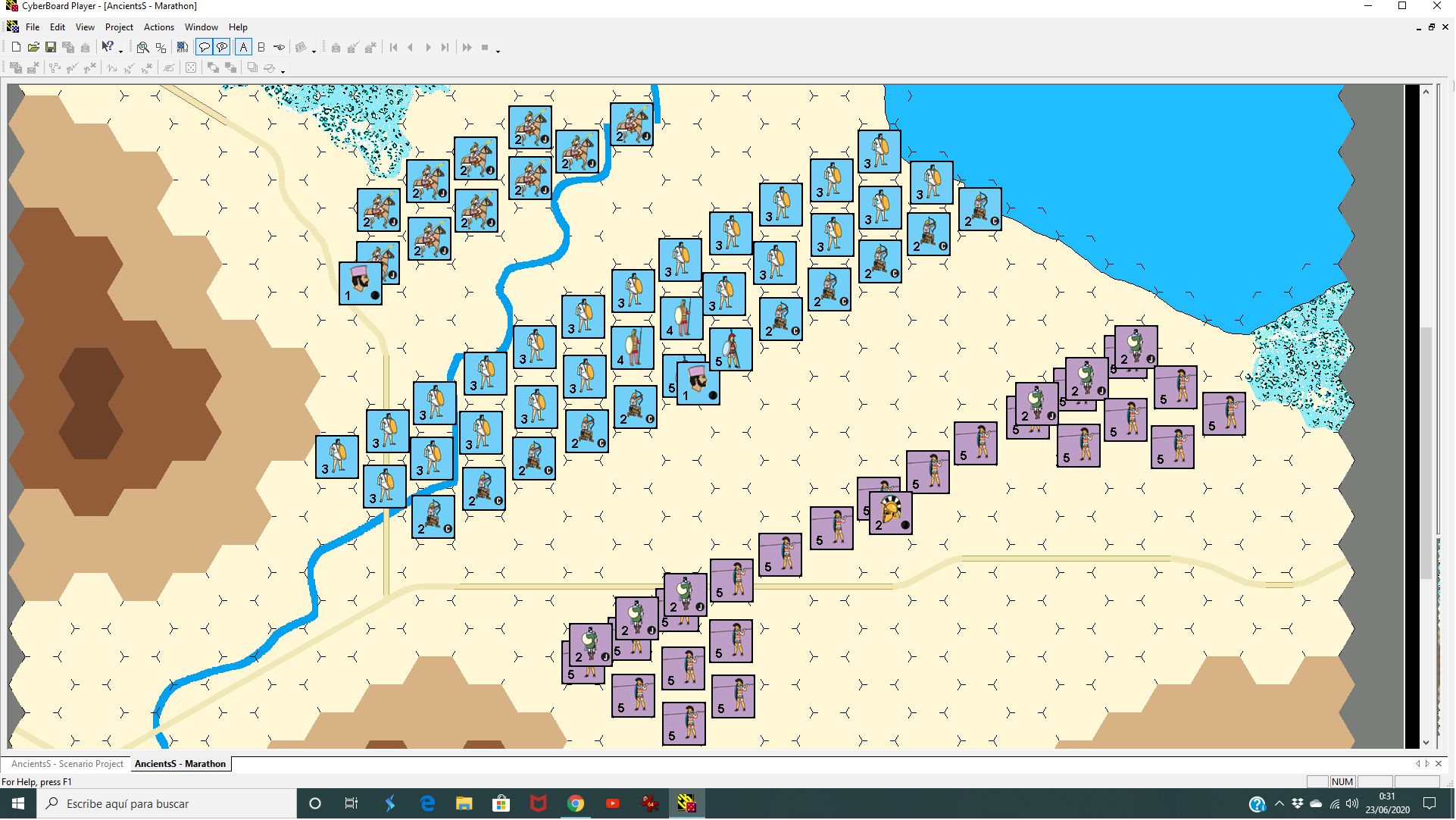1456x820 pixels.
Task: Click the stop playback square icon
Action: (485, 47)
